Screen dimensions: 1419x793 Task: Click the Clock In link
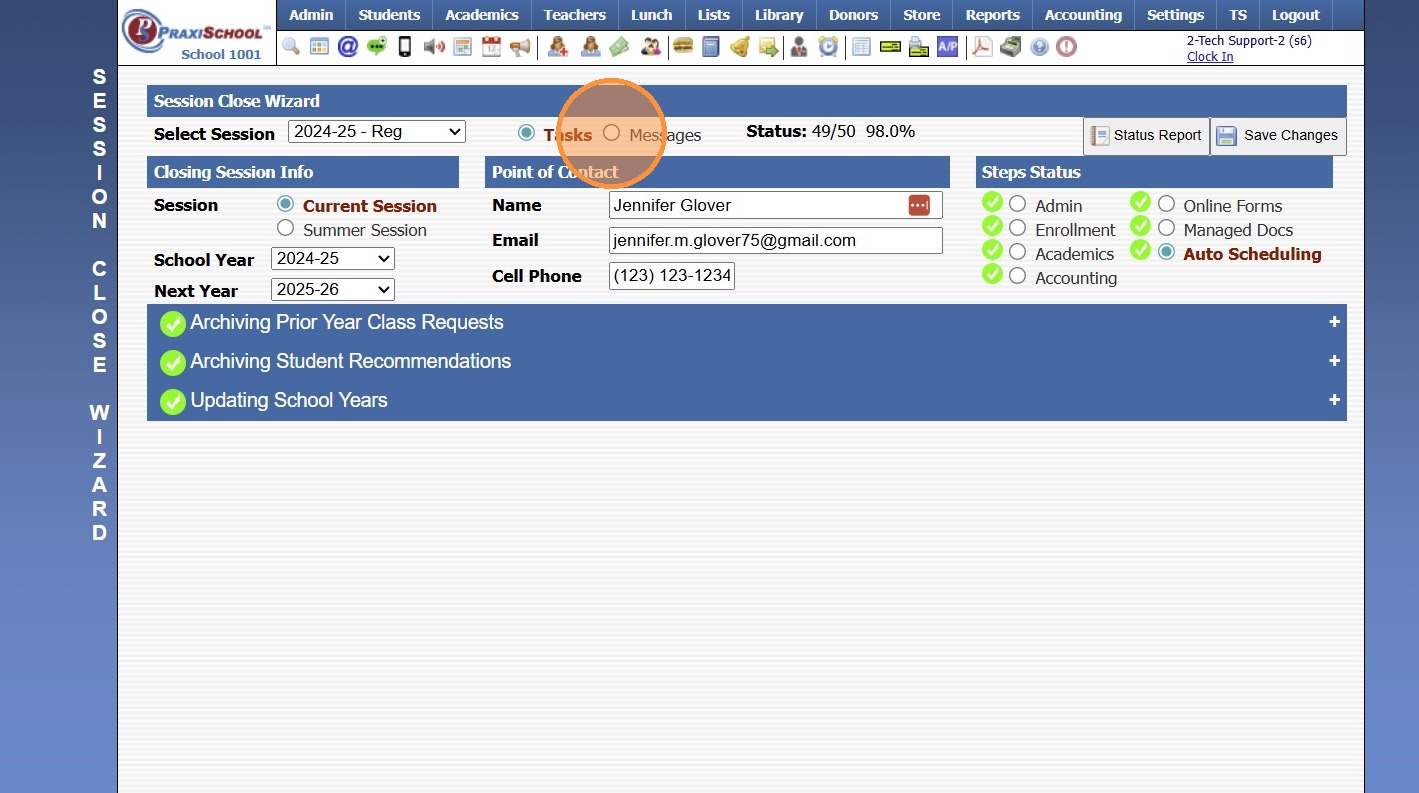tap(1210, 57)
